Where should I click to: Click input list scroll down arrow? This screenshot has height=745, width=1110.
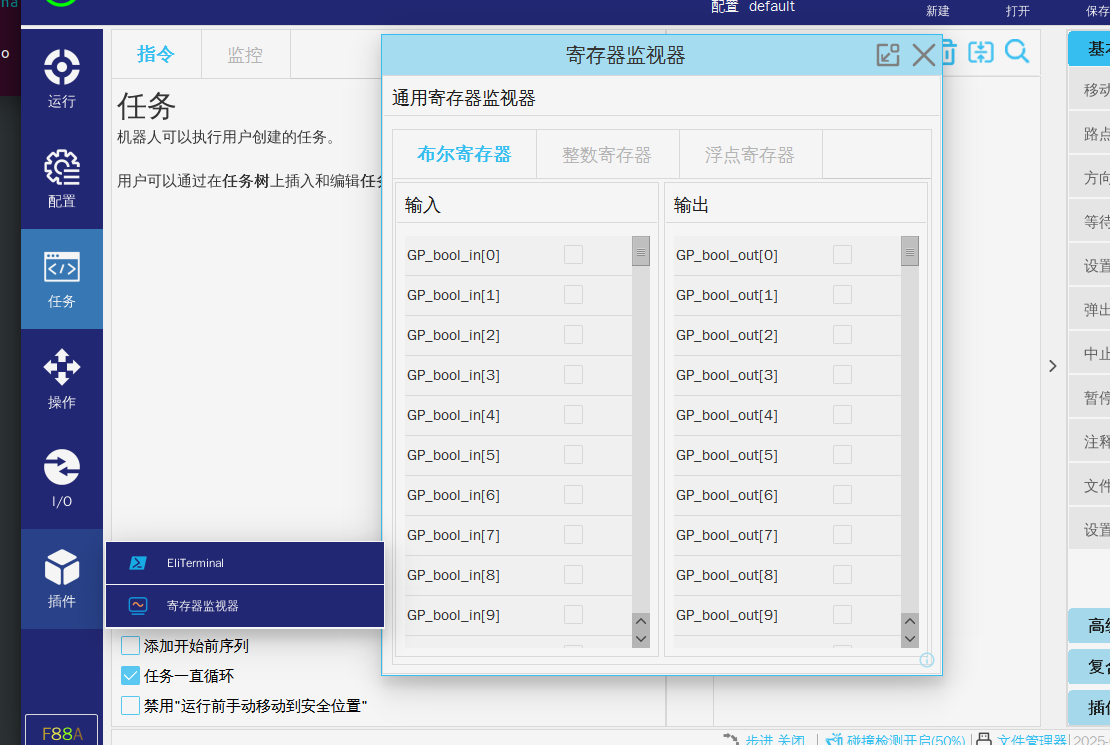[641, 638]
